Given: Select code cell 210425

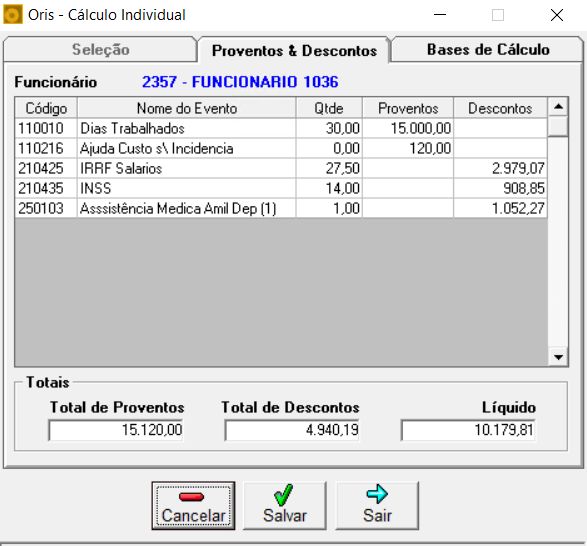Looking at the screenshot, I should pyautogui.click(x=46, y=169).
